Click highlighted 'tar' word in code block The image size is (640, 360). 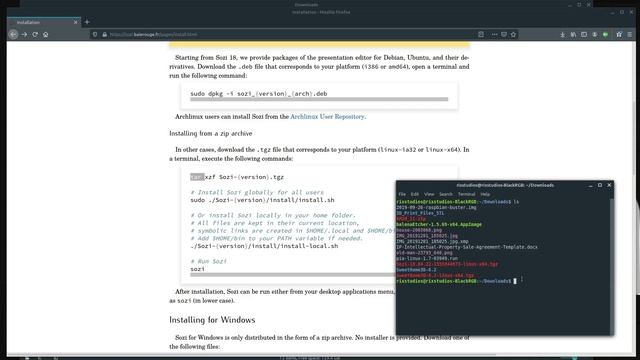pyautogui.click(x=197, y=177)
